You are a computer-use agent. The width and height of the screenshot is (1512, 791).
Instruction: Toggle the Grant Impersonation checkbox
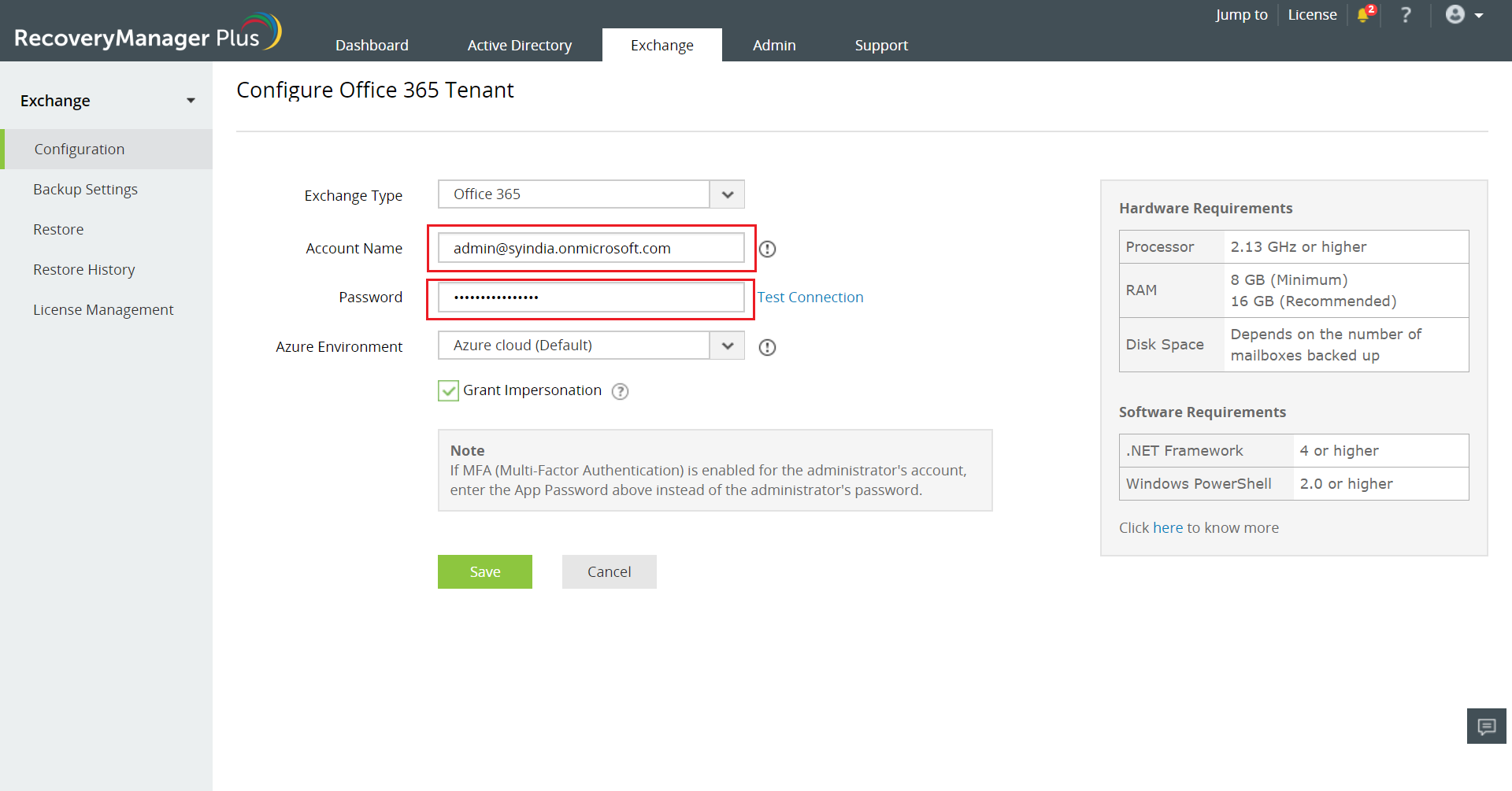[448, 390]
